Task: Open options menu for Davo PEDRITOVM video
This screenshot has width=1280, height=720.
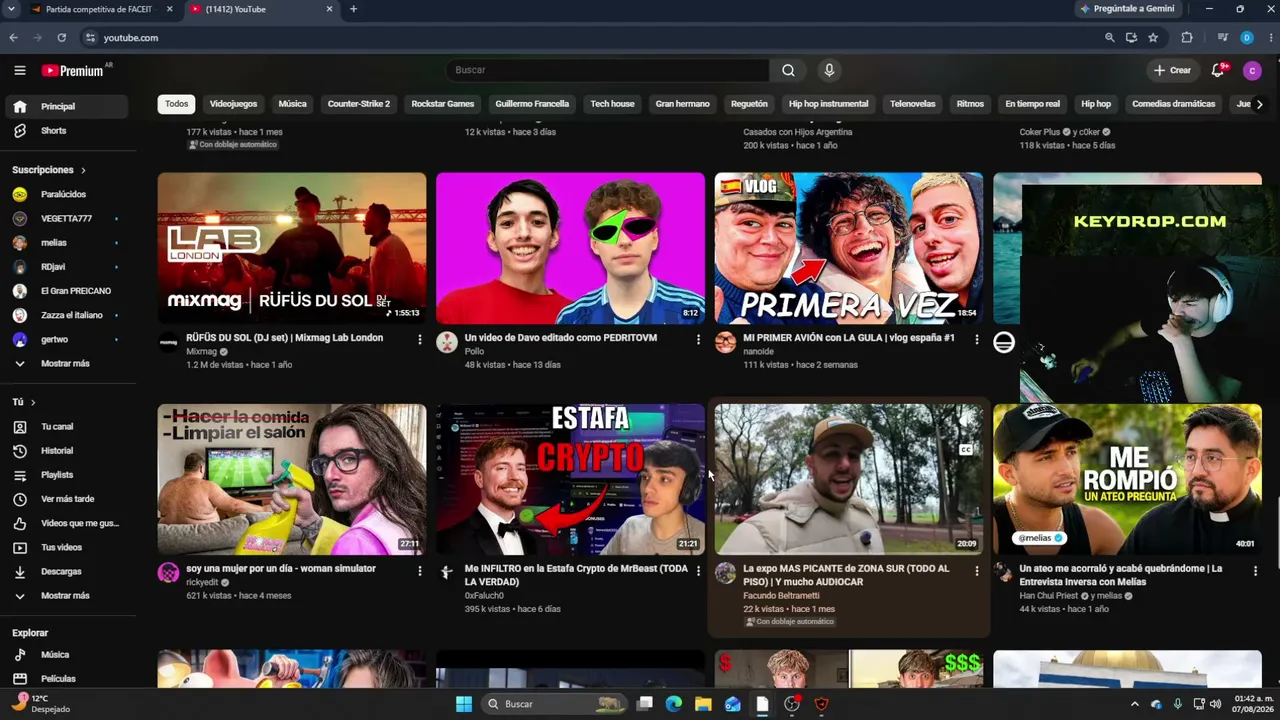Action: tap(698, 339)
